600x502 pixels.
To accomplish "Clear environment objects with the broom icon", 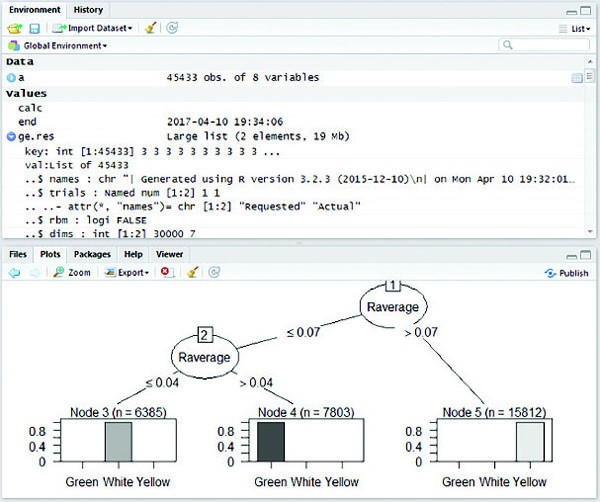I will tap(150, 29).
